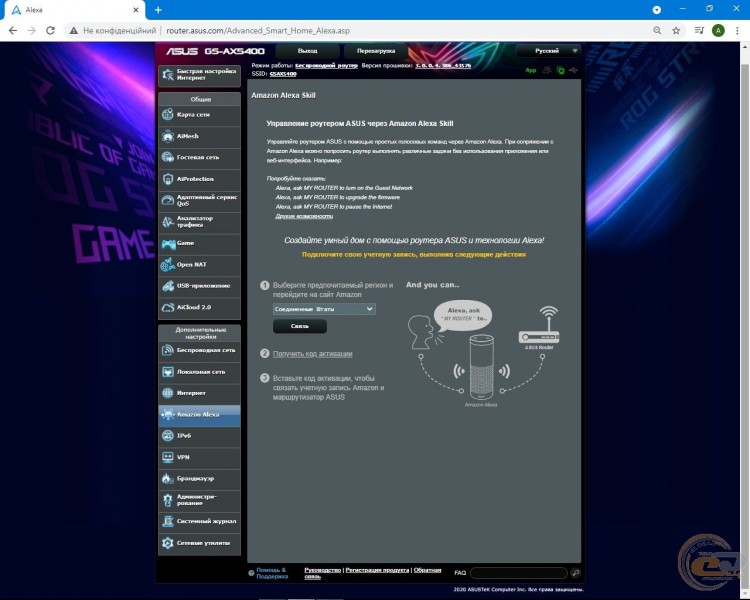Viewport: 750px width, 600px height.
Task: Open IPv6 settings
Action: pos(199,436)
